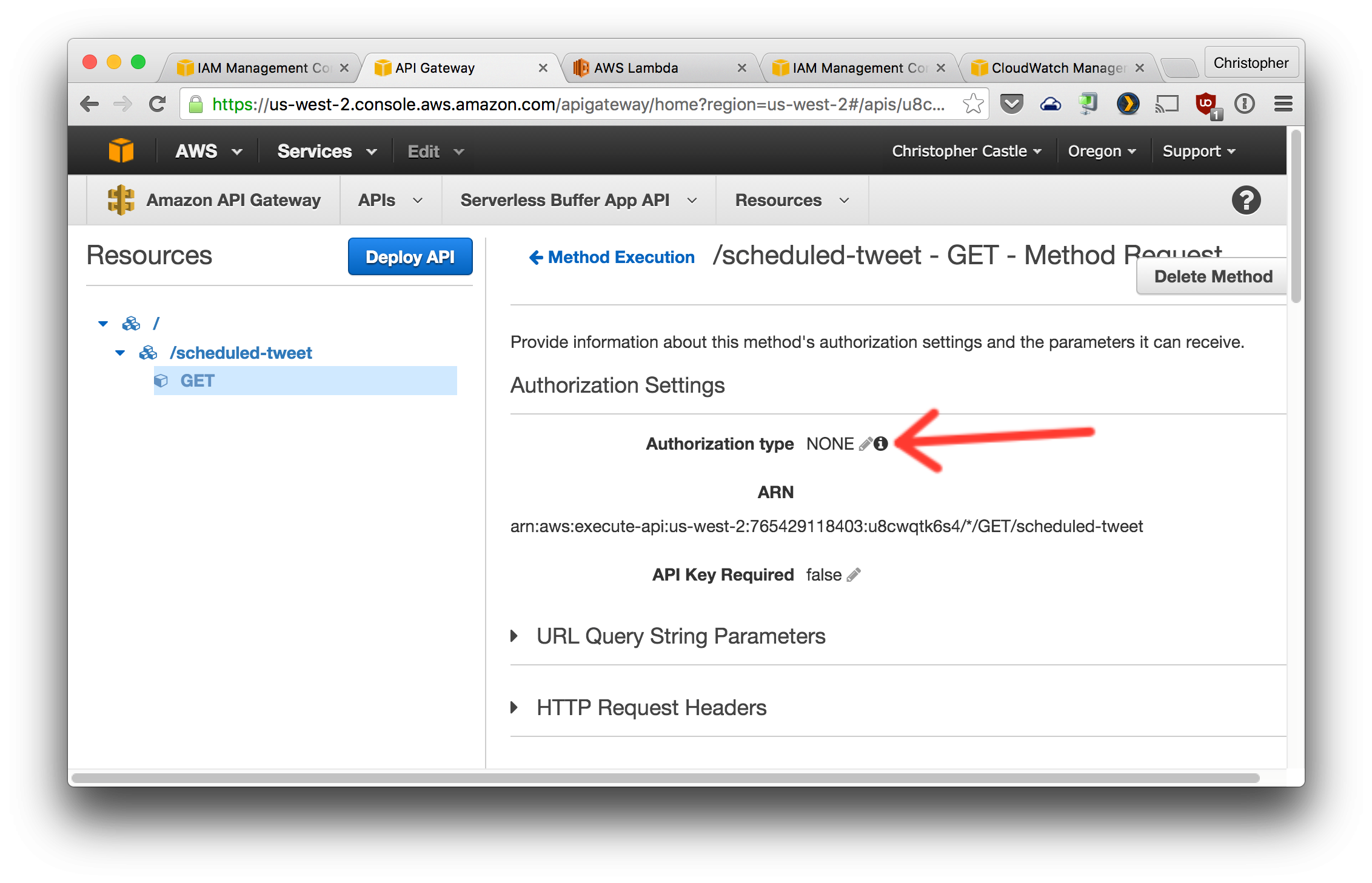Edit API Key Required using pencil icon
1372x883 pixels.
click(x=854, y=575)
